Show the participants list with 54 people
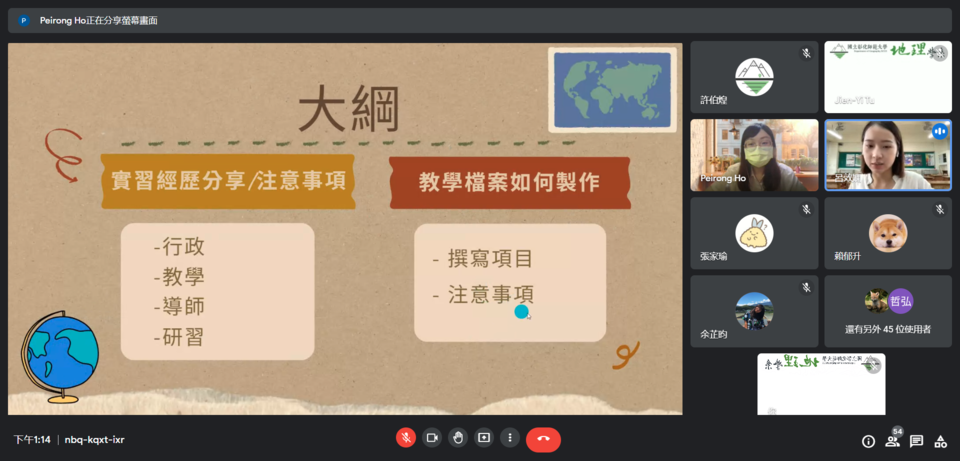The image size is (960, 461). click(892, 441)
